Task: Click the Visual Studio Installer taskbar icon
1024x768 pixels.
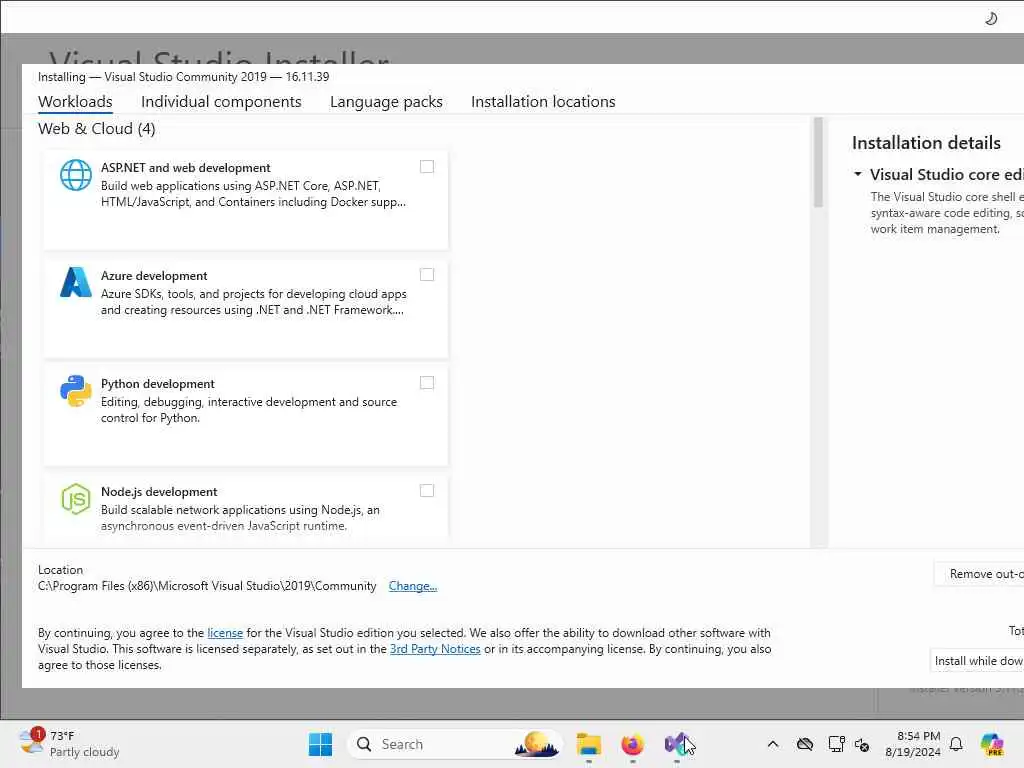Action: click(x=676, y=744)
